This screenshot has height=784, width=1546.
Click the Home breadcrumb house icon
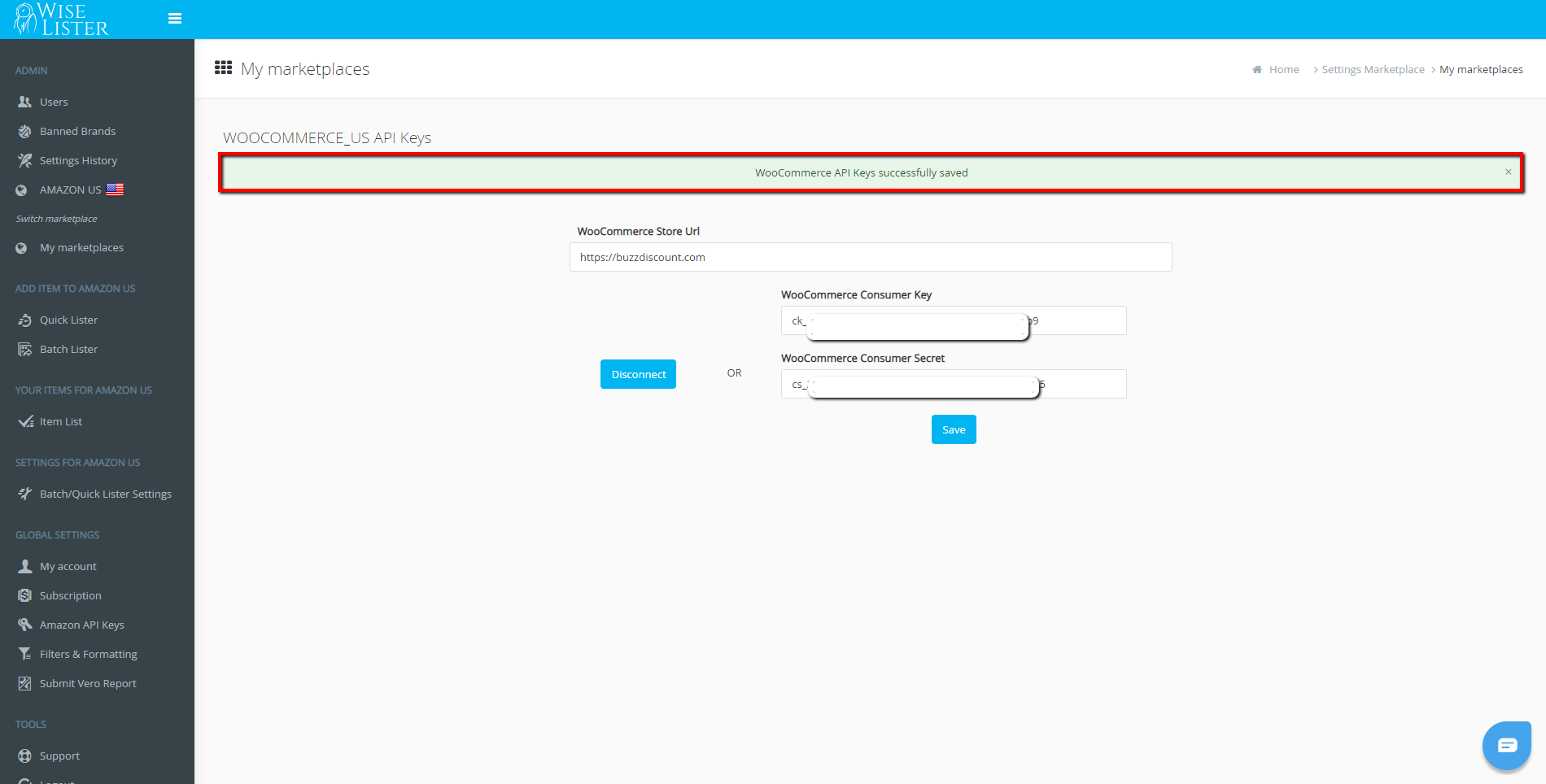(x=1257, y=70)
